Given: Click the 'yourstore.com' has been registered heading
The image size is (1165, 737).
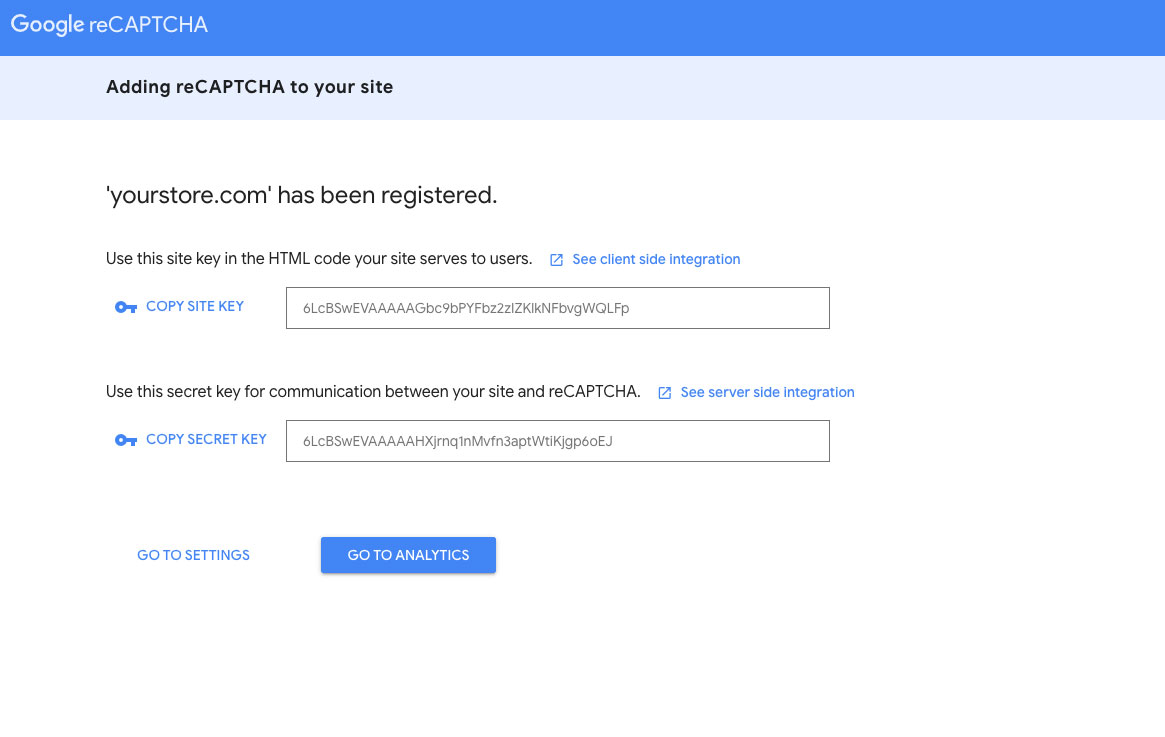Looking at the screenshot, I should click(x=301, y=195).
